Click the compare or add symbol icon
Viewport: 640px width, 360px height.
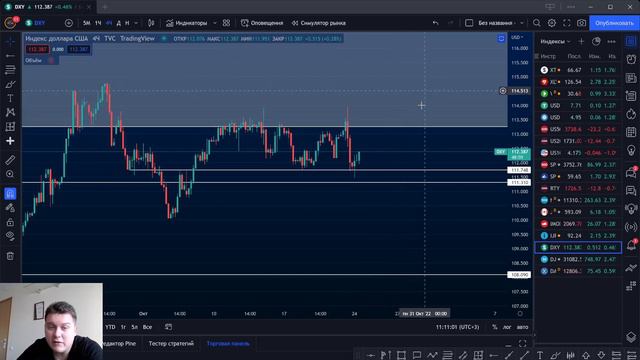[x=69, y=23]
